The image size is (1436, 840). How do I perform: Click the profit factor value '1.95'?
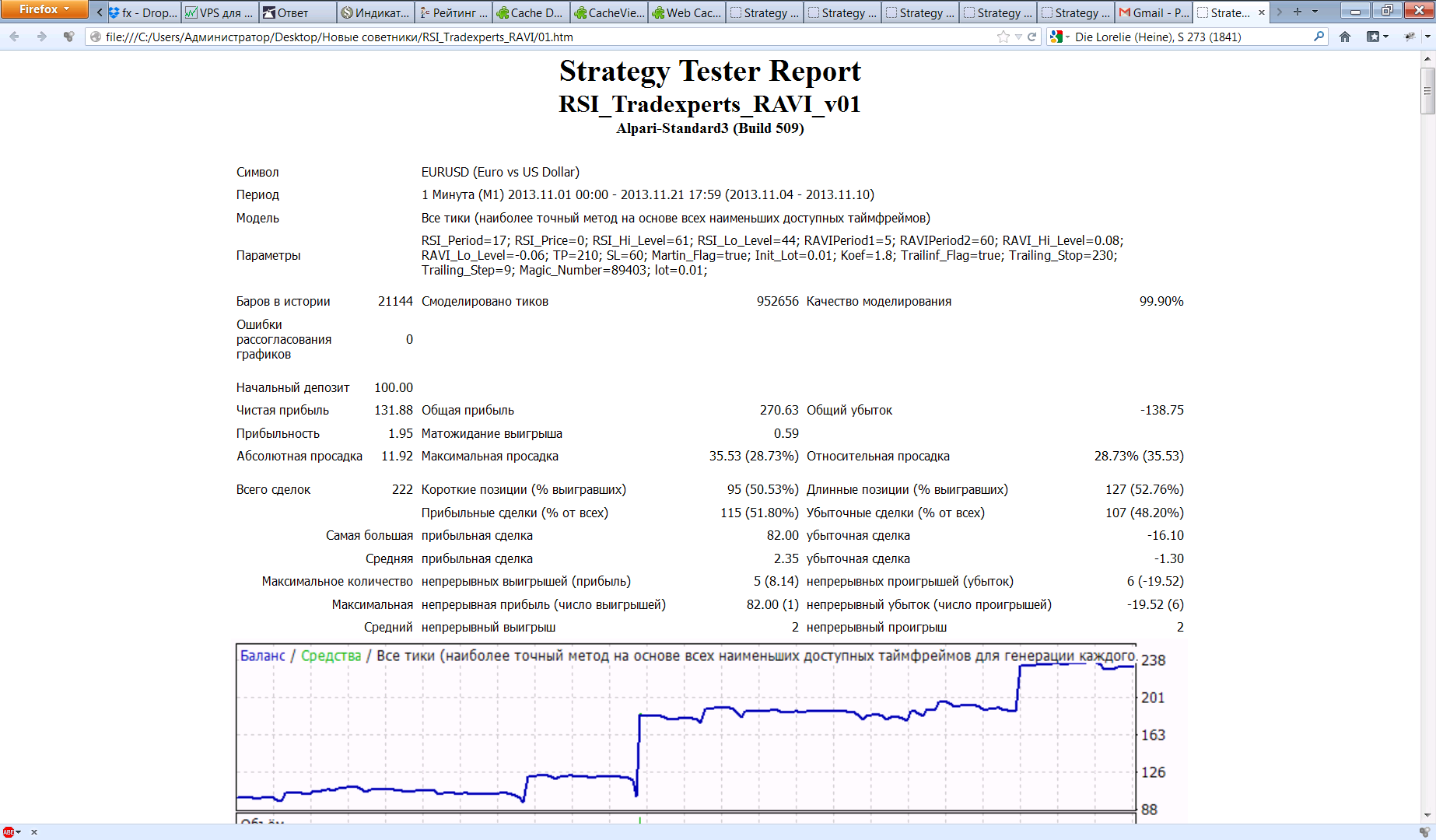coord(401,433)
